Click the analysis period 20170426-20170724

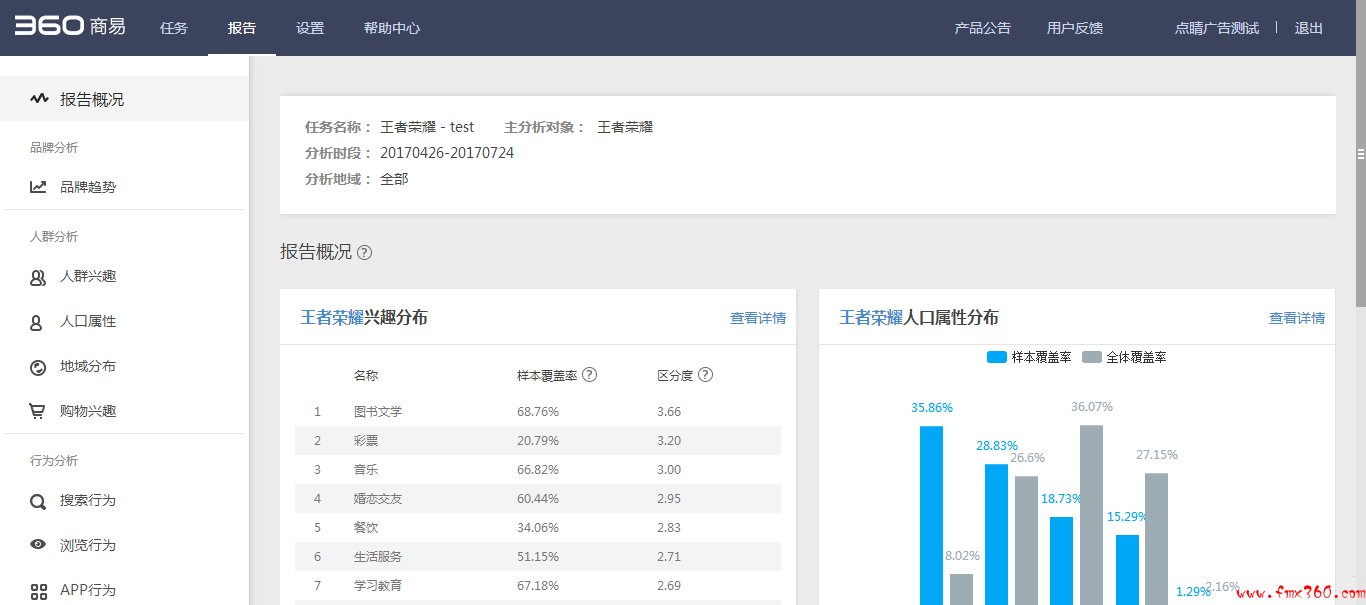click(447, 153)
